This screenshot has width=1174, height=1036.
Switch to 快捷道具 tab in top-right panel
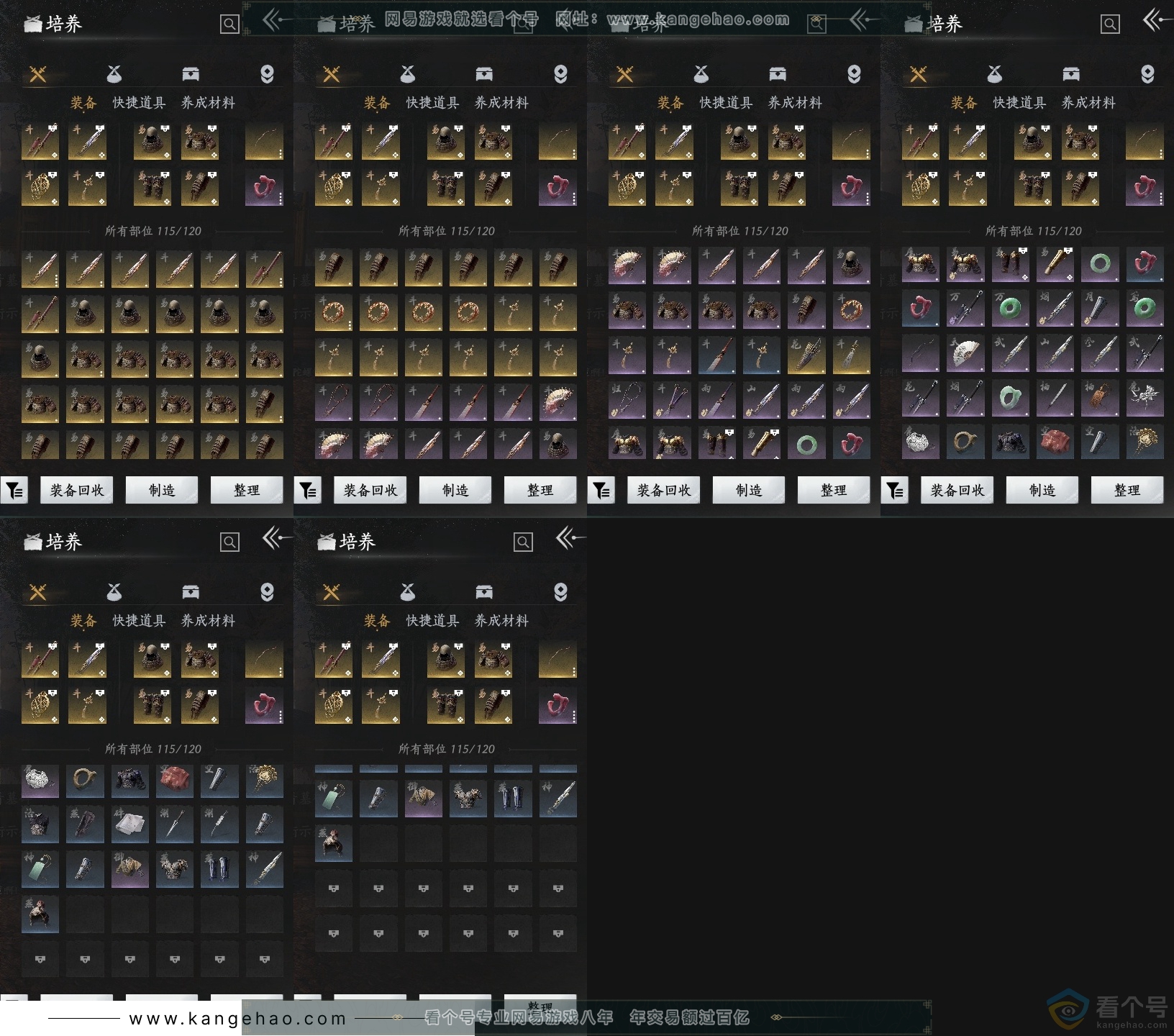point(1020,103)
